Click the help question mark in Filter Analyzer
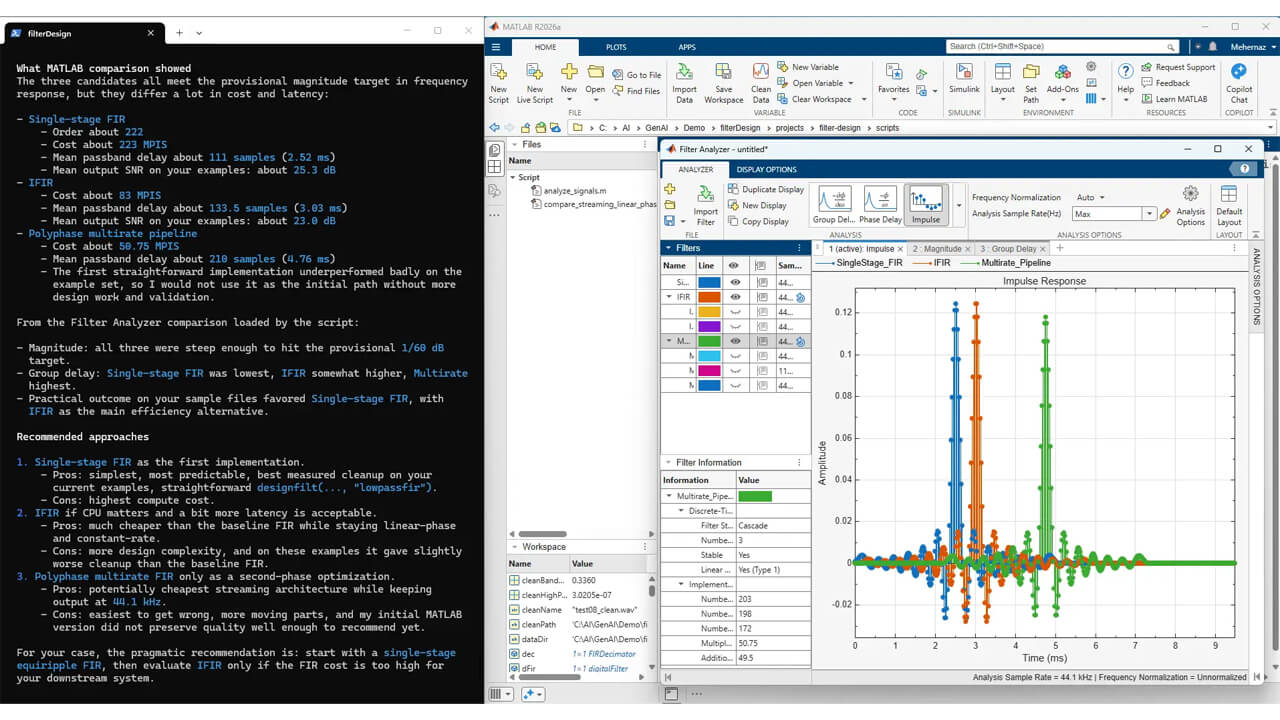Viewport: 1280px width, 720px height. point(1245,169)
